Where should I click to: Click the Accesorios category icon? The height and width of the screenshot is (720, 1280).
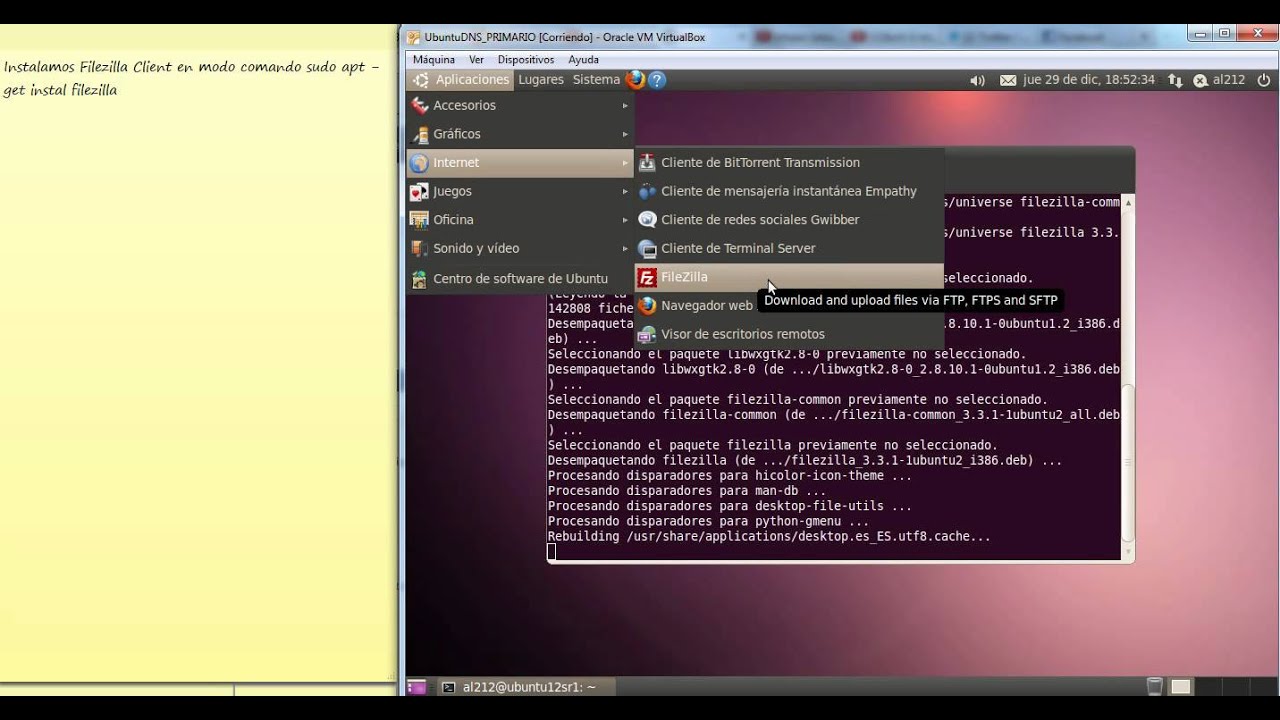tap(419, 105)
